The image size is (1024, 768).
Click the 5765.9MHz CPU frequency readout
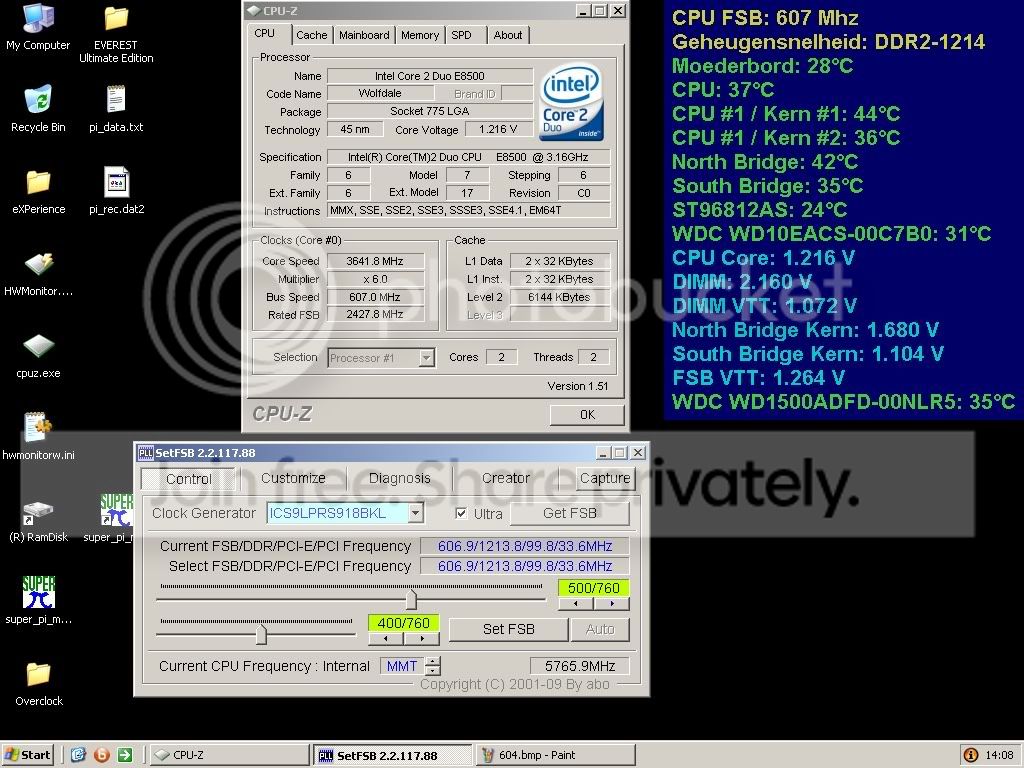tap(580, 666)
